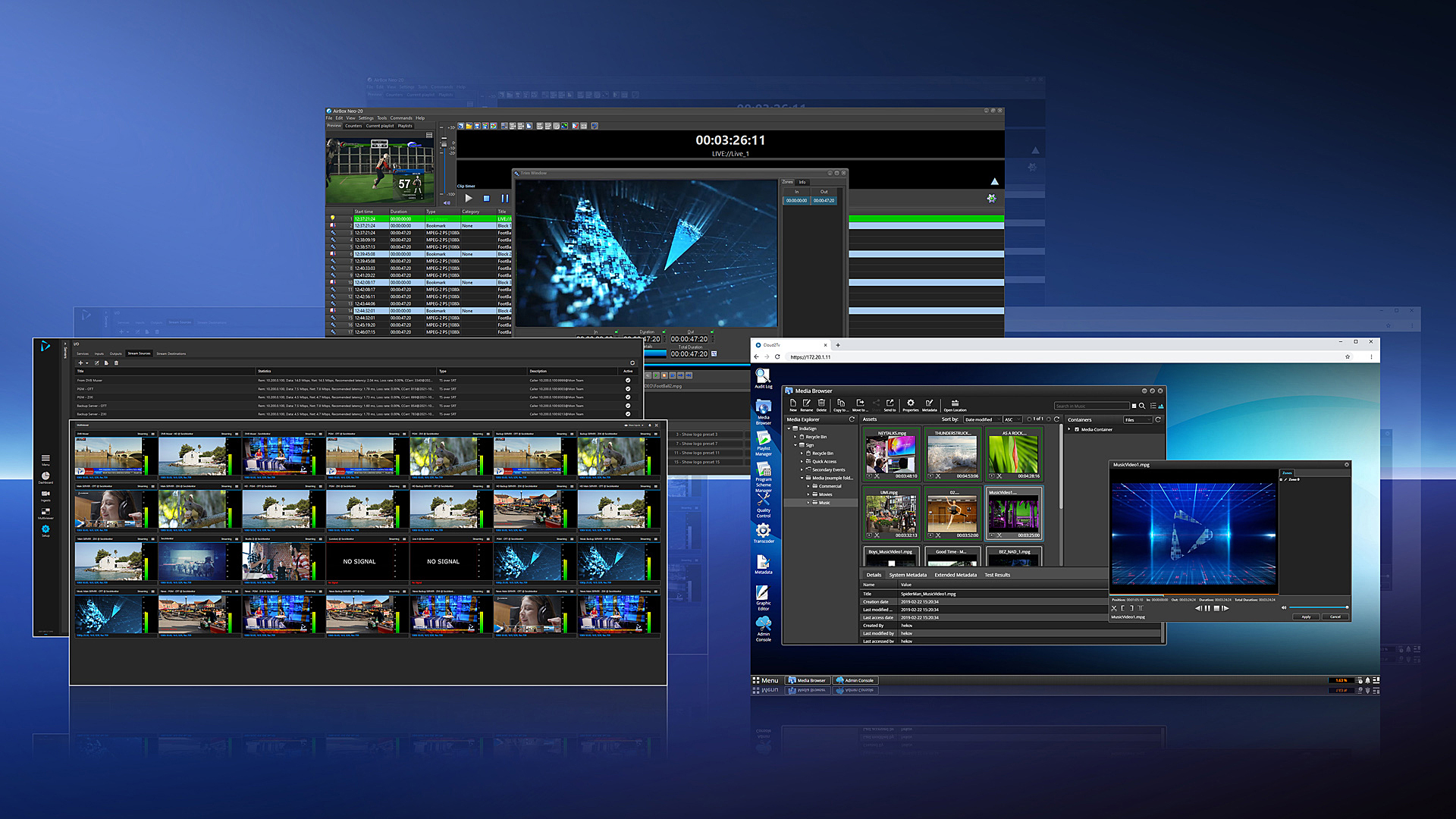Screen dimensions: 1456x819
Task: Toggle Active check for PGM - OTT stream
Action: pyautogui.click(x=627, y=389)
